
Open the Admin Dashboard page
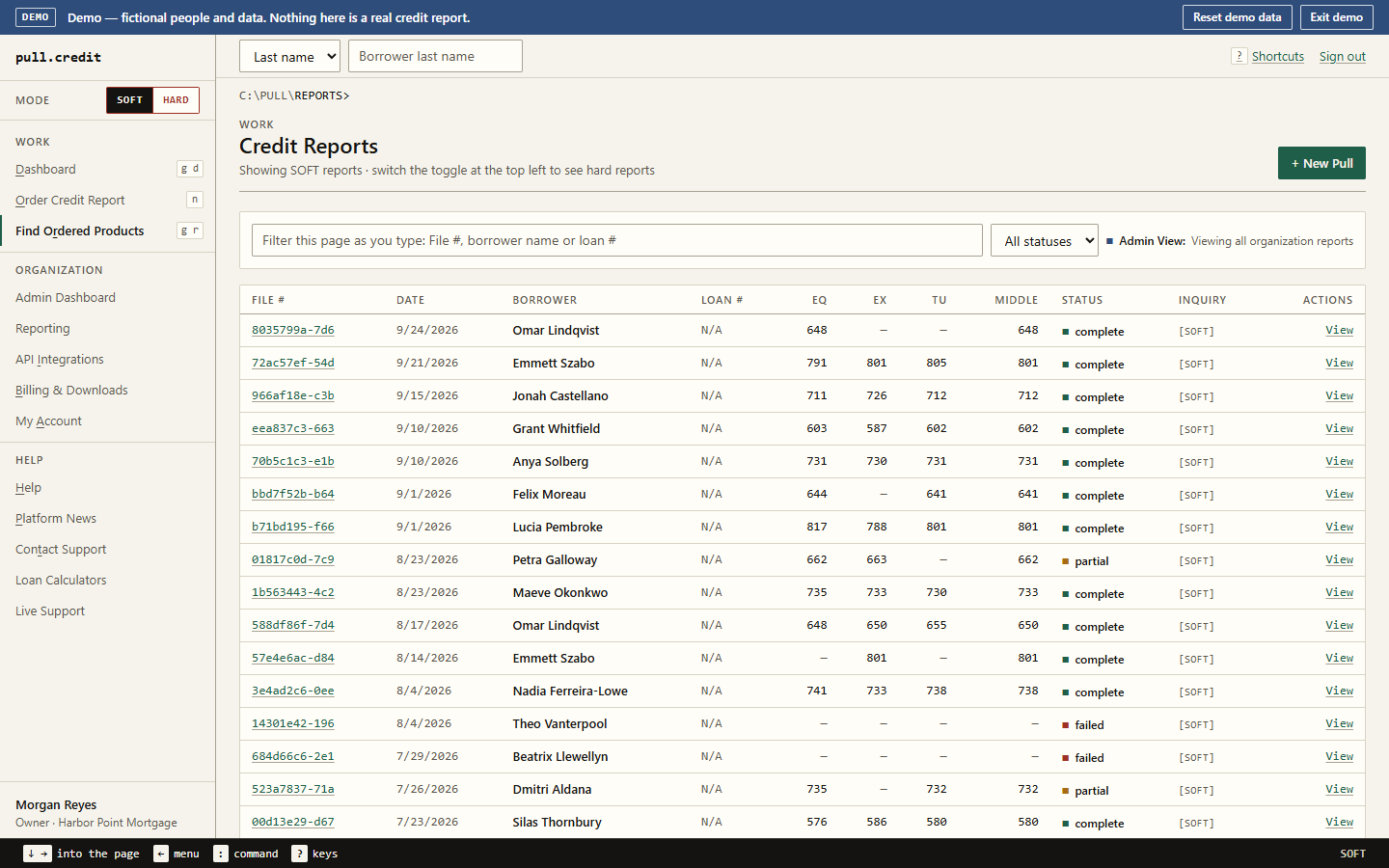click(66, 297)
